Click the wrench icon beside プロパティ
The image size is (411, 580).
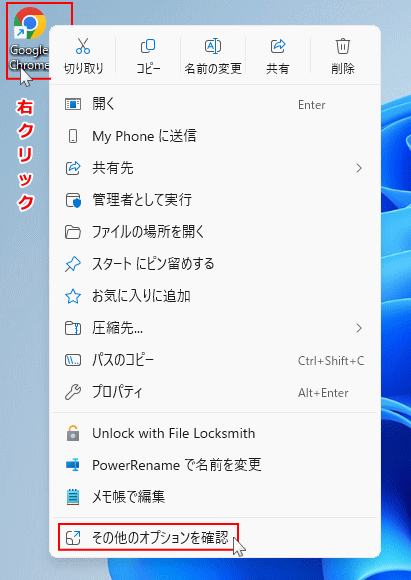73,392
